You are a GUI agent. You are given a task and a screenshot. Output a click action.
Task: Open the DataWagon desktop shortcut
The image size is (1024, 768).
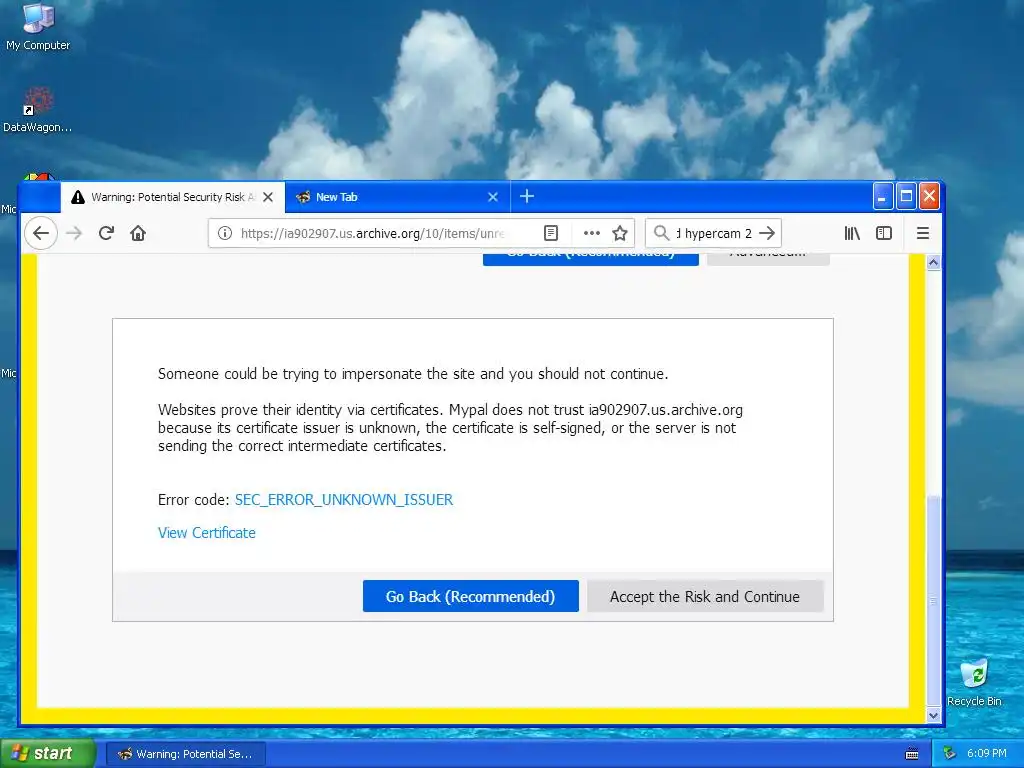[x=37, y=109]
